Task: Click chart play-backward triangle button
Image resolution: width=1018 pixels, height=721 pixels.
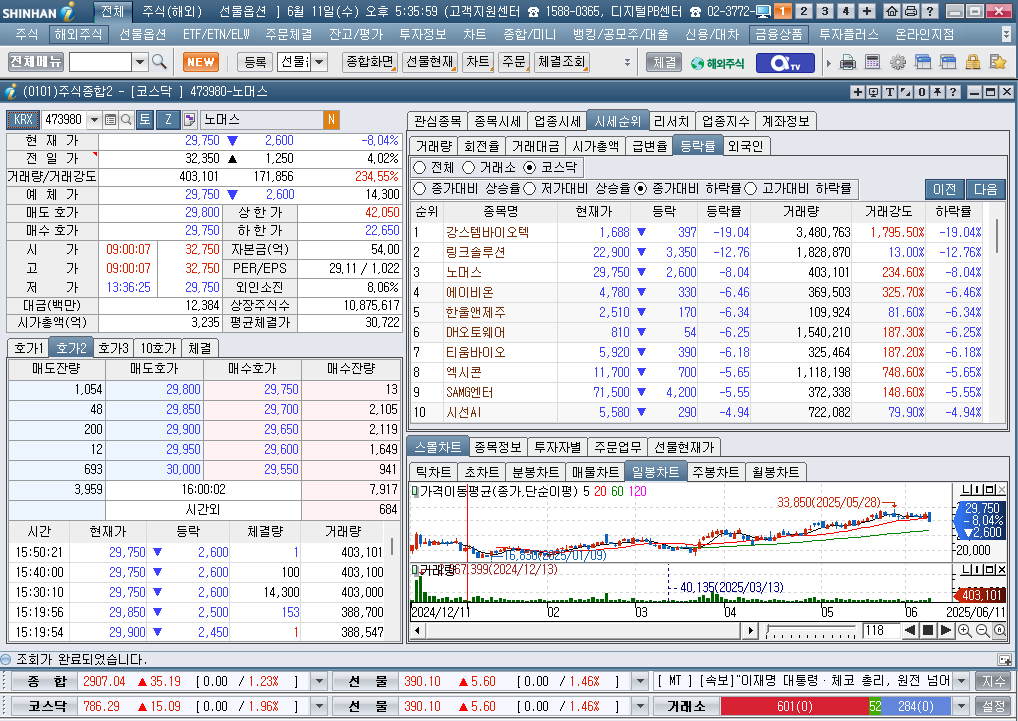Action: [910, 630]
